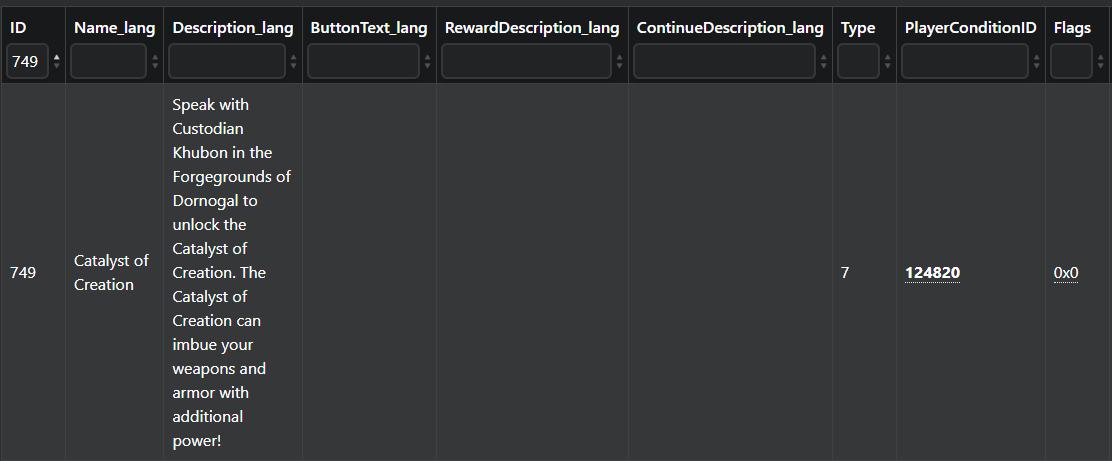Click the 0x0 Flags value
Viewport: 1112px width, 461px height.
pyautogui.click(x=1066, y=273)
